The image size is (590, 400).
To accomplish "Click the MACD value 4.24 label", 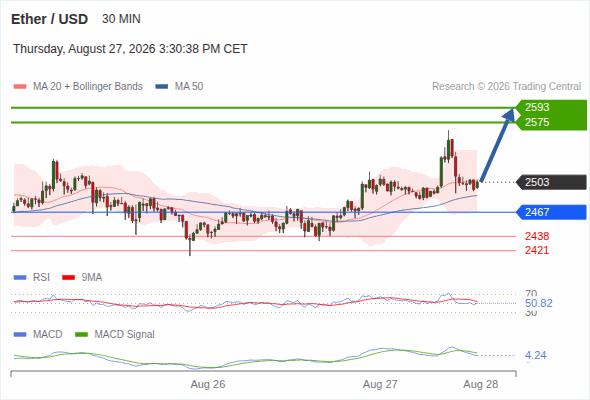I will (x=535, y=355).
